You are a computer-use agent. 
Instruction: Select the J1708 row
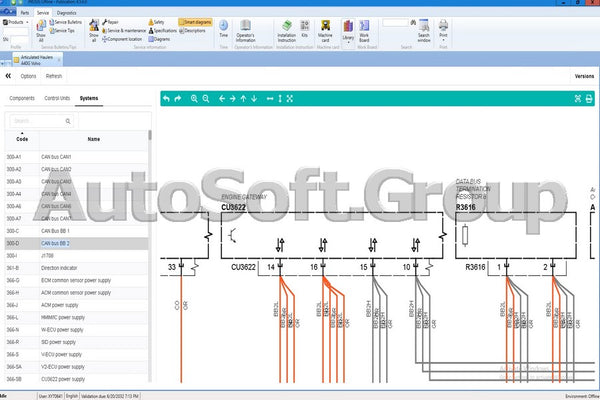coord(77,256)
